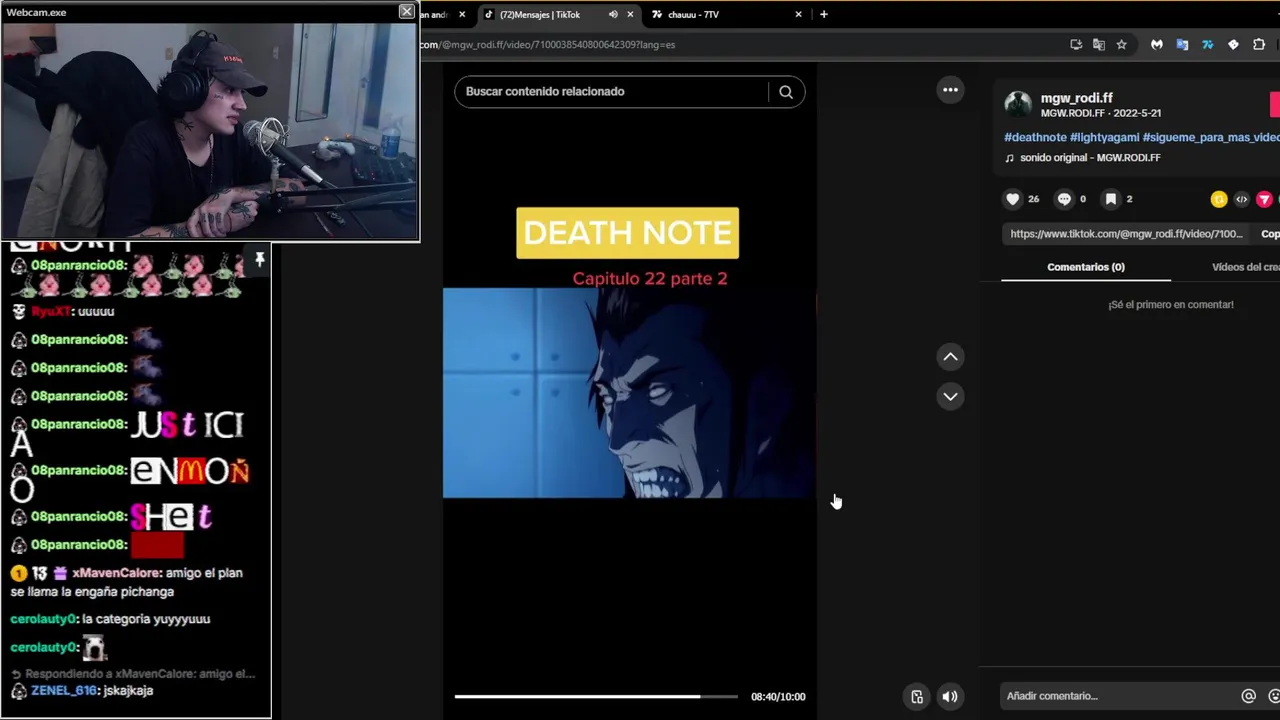
Task: Bookmark page with the star icon
Action: [x=1121, y=44]
